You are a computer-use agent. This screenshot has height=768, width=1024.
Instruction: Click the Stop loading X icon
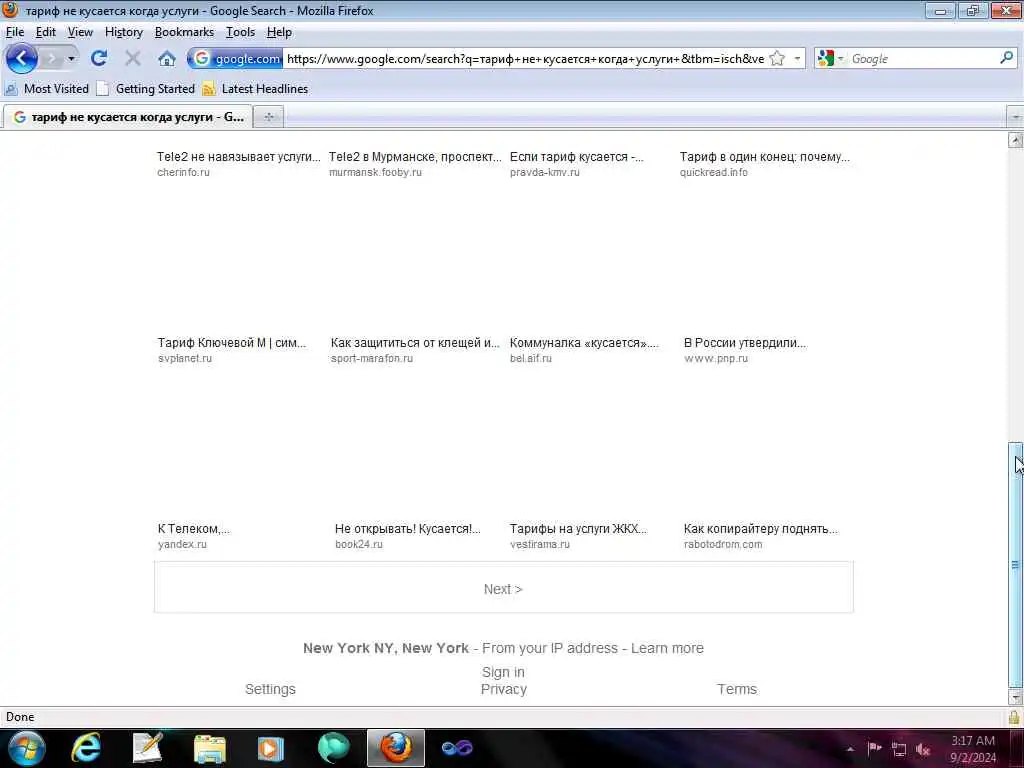(x=133, y=59)
